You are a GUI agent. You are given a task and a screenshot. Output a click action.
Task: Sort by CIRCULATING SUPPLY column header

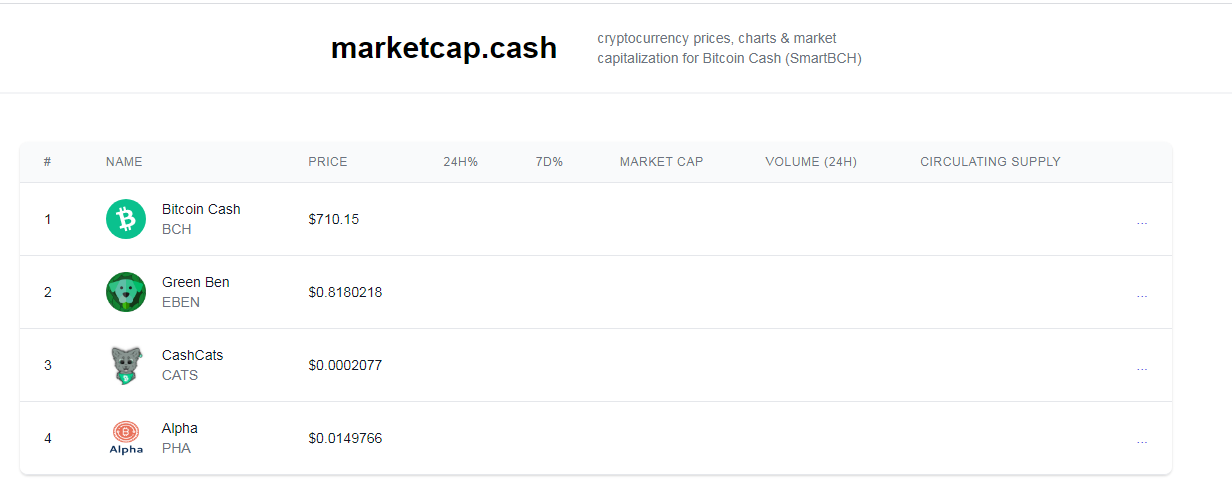coord(990,162)
